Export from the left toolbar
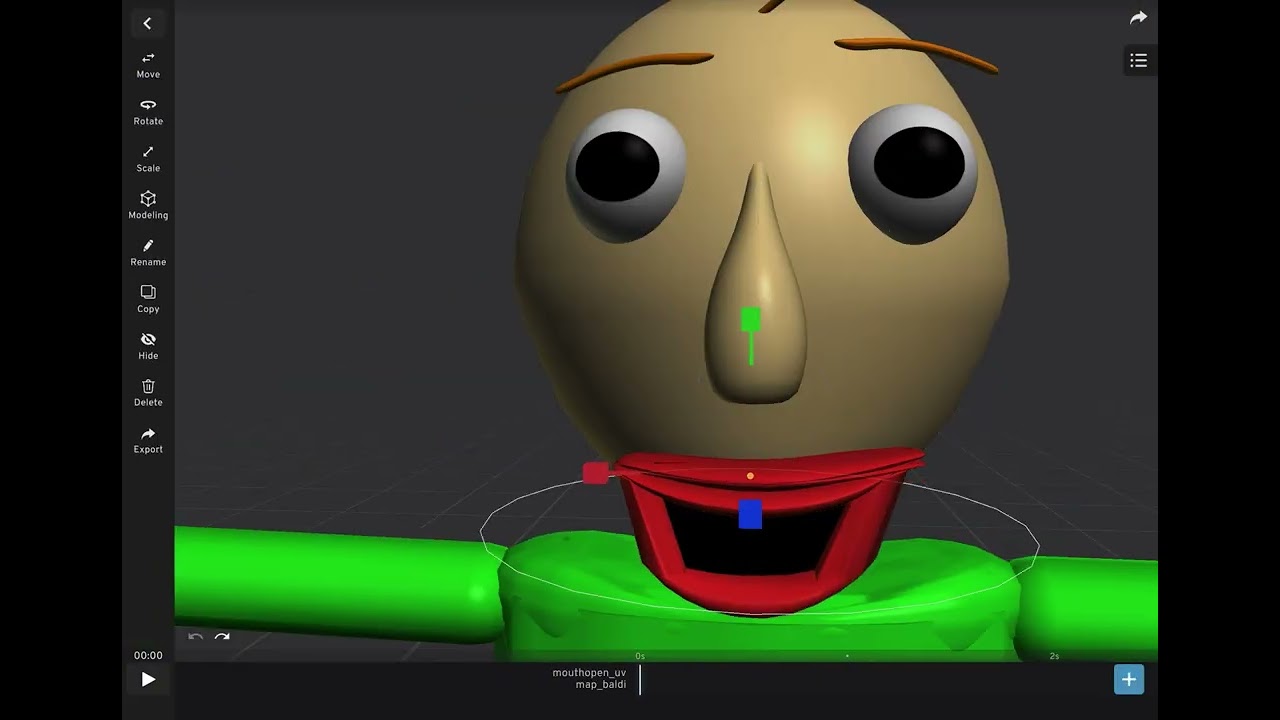 (148, 440)
